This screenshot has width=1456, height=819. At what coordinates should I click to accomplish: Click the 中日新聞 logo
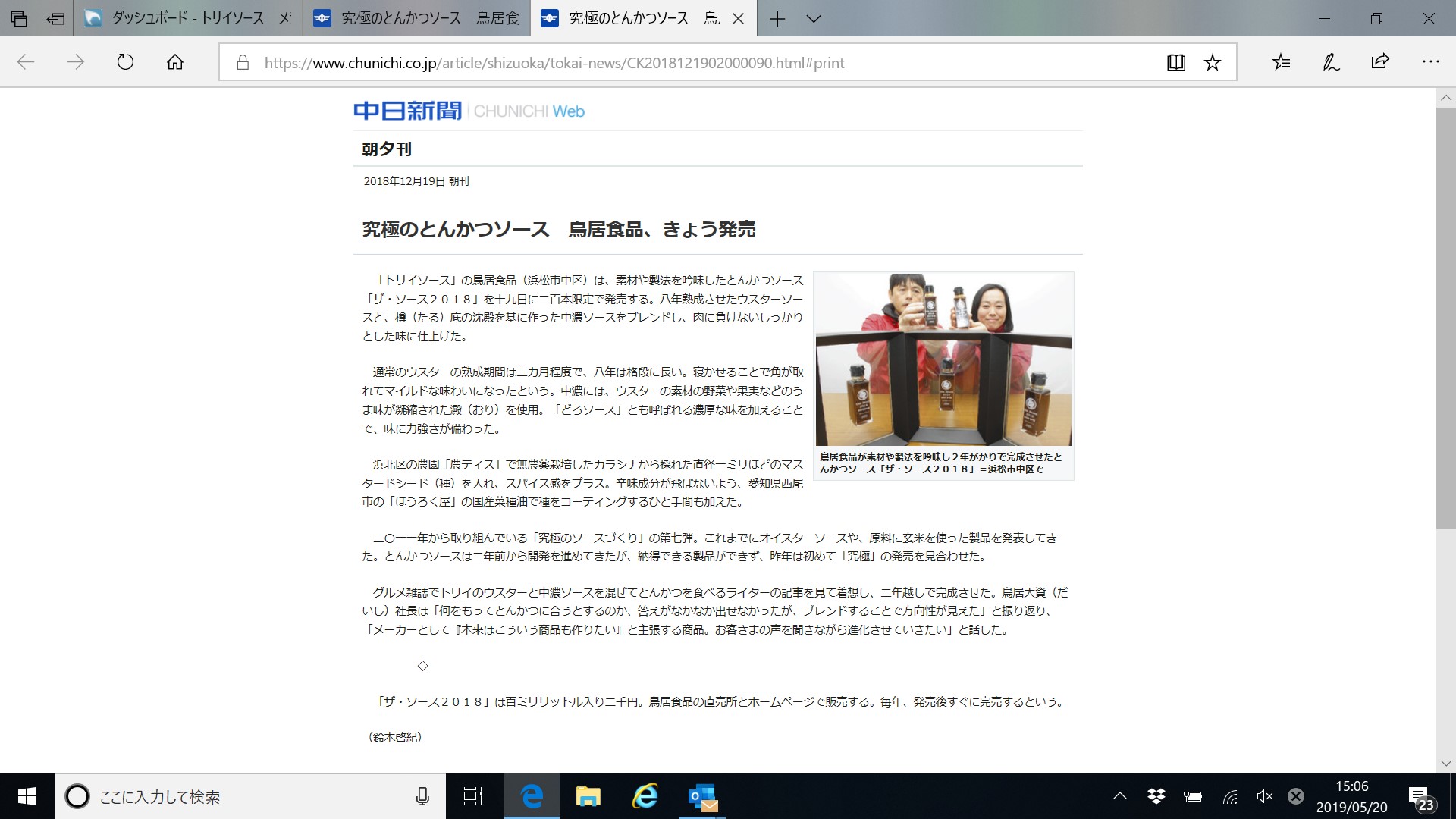click(x=407, y=111)
